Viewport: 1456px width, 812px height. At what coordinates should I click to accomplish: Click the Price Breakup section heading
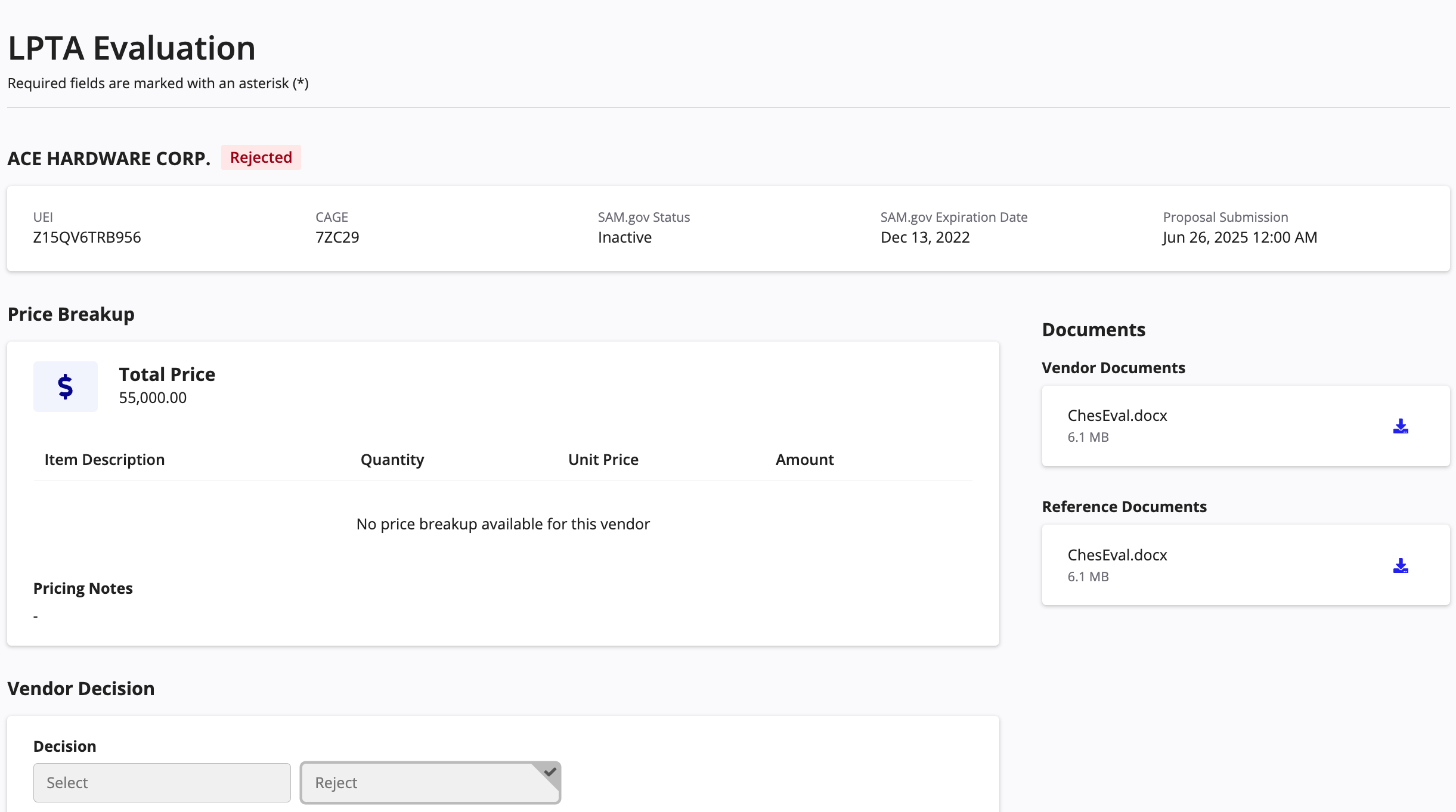(71, 314)
